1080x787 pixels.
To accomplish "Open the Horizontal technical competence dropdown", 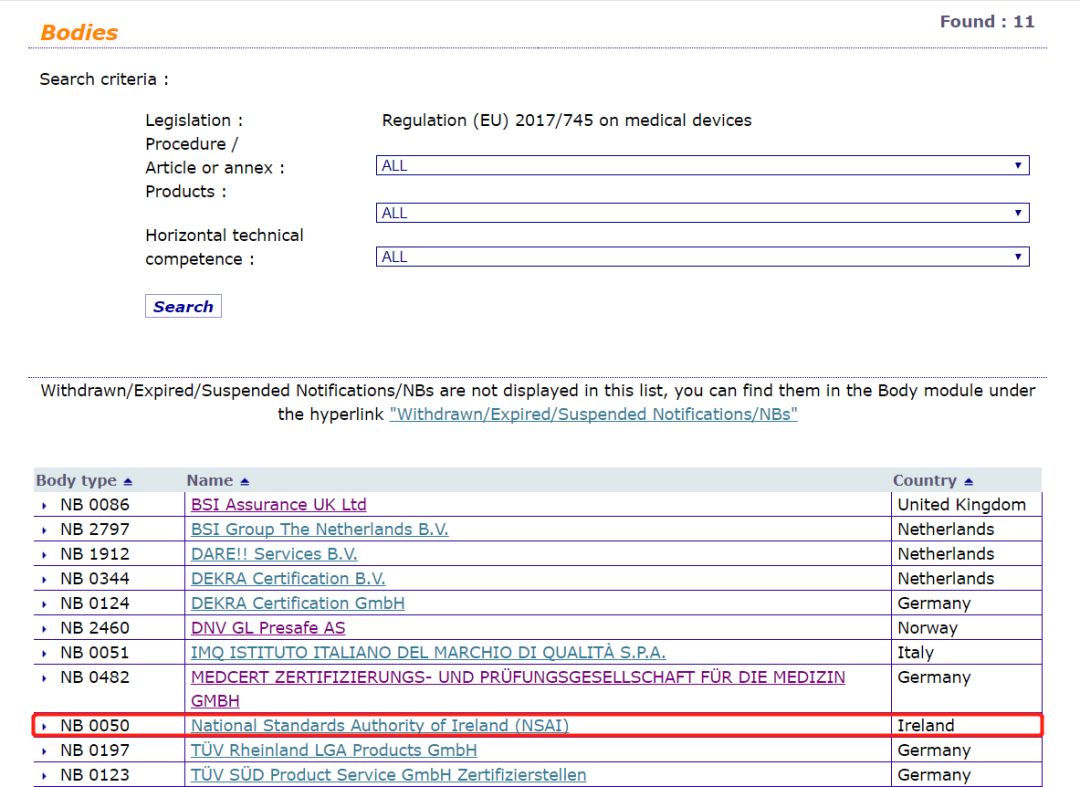I will (703, 257).
